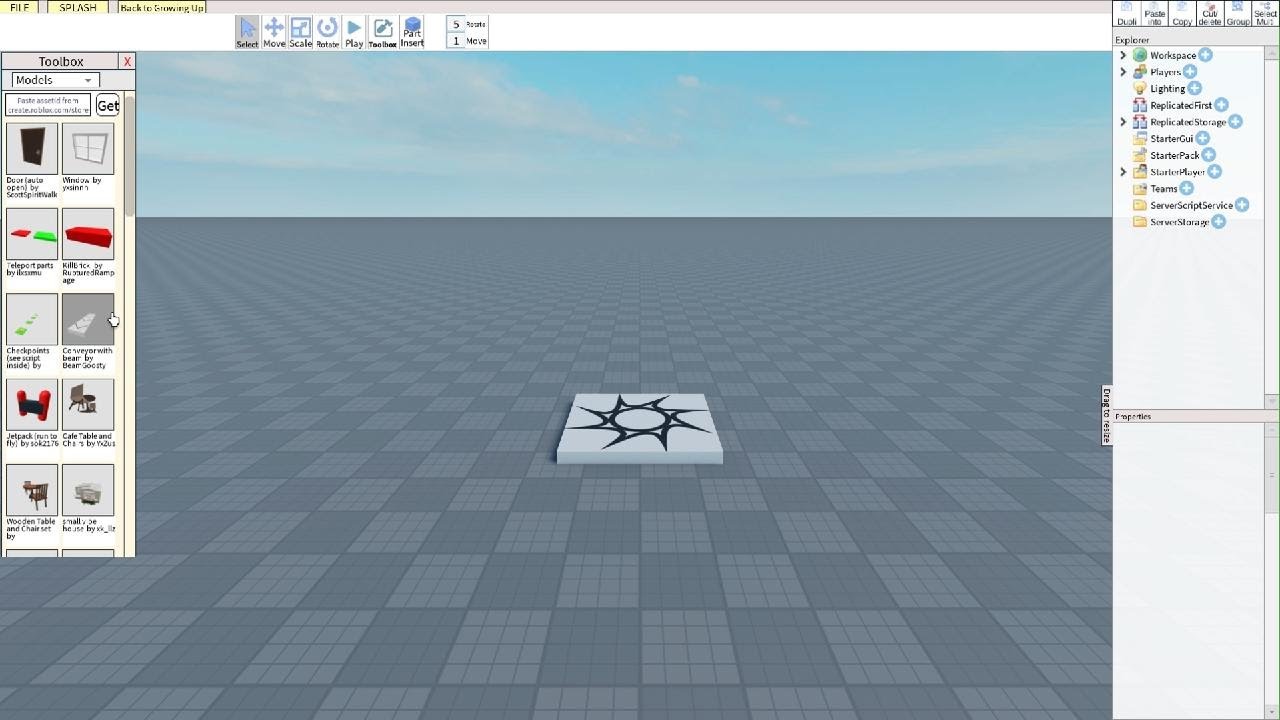Add an object to ServerScriptService with plus

coord(1241,205)
